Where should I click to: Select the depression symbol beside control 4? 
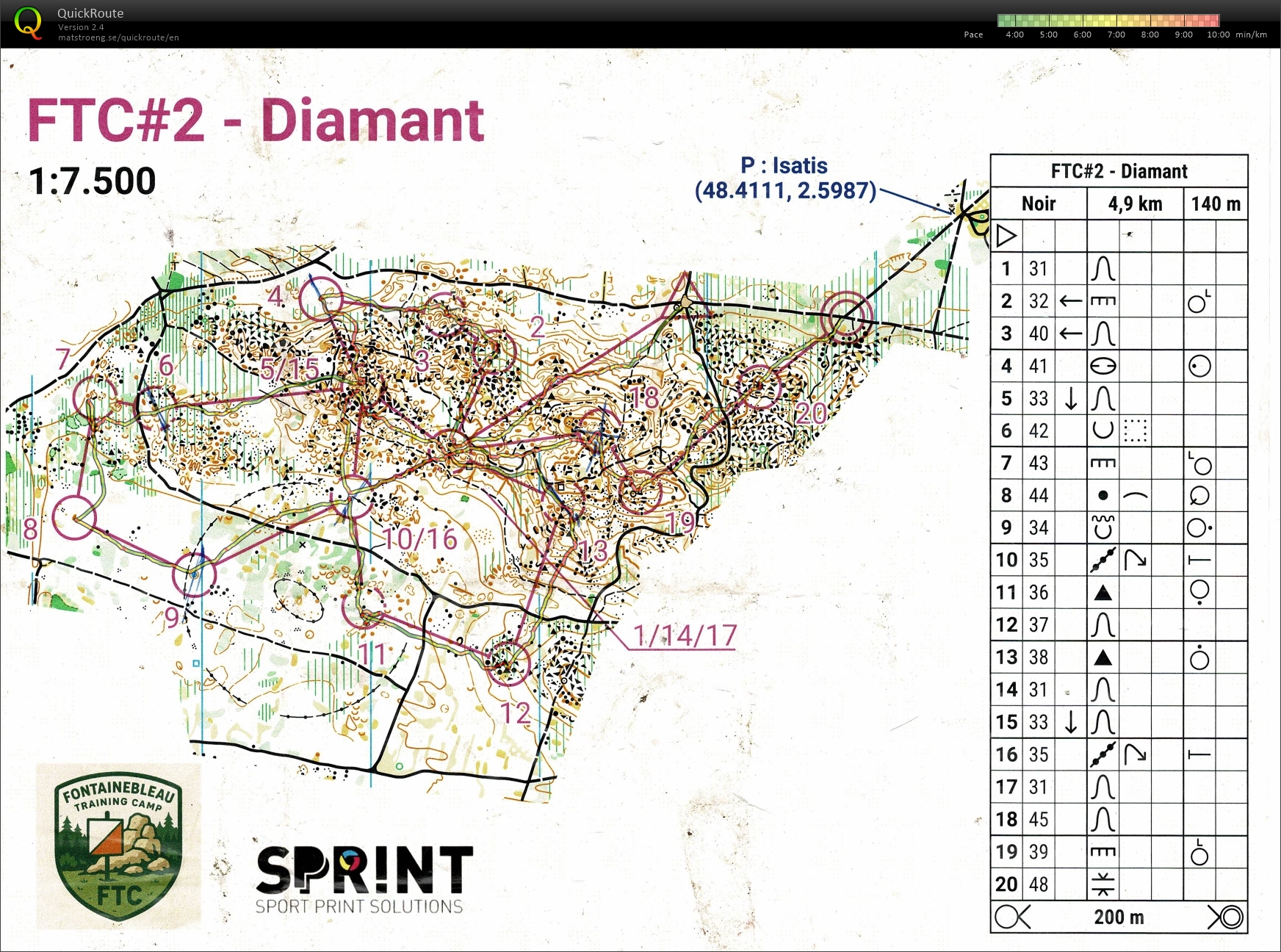pos(1104,365)
